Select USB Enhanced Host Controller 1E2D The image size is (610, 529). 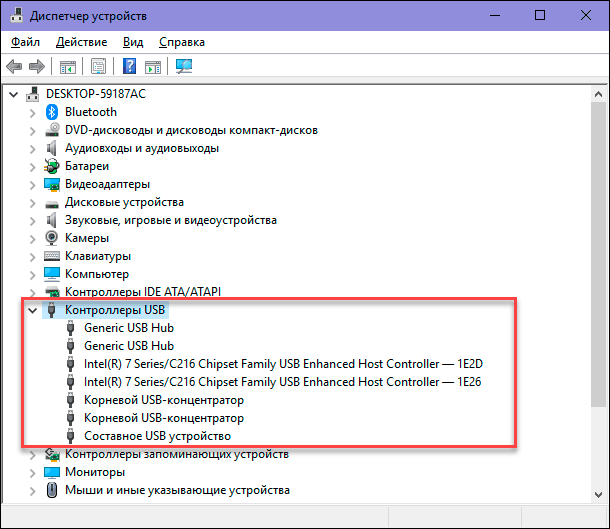tap(283, 364)
